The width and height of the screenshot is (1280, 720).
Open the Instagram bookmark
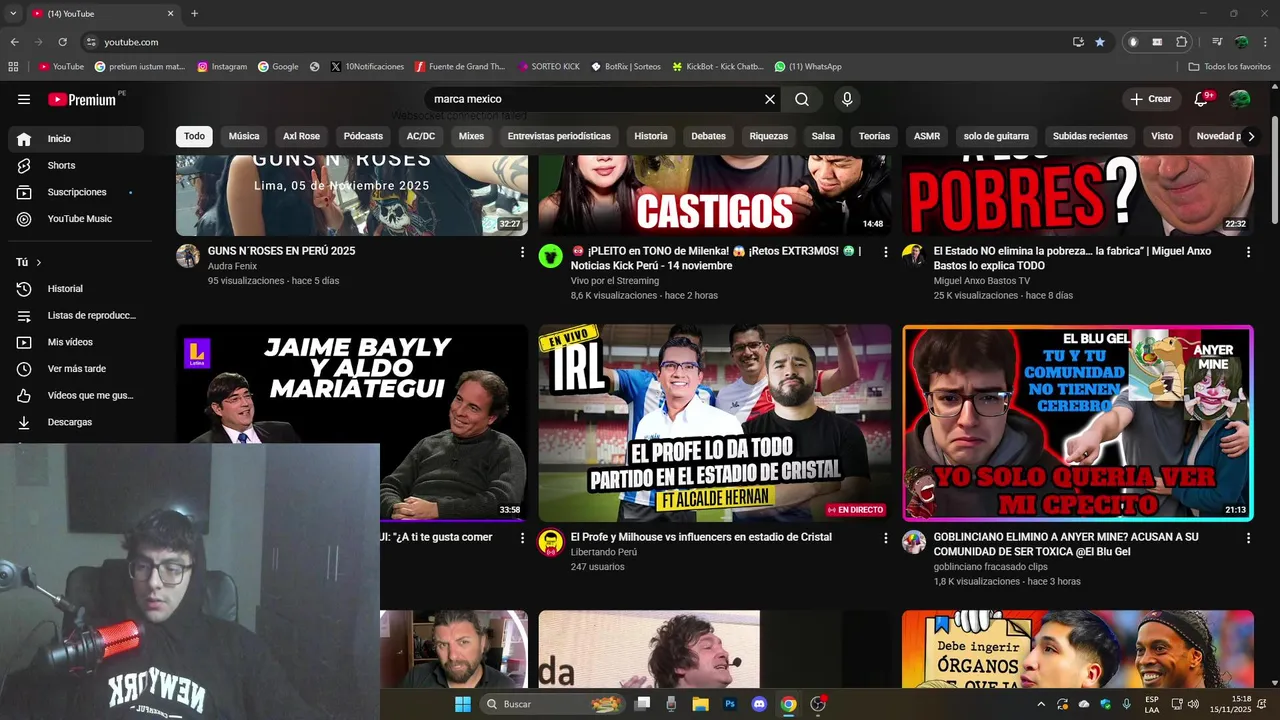click(x=222, y=67)
